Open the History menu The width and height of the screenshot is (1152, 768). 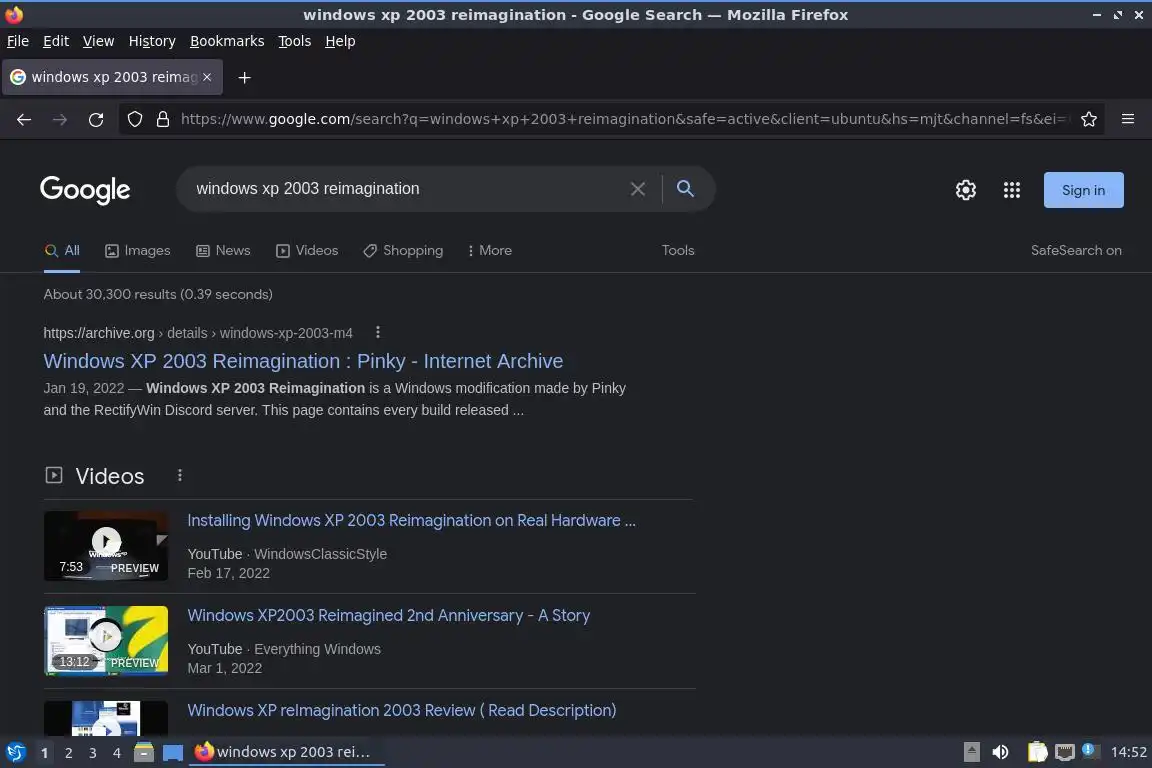click(152, 41)
